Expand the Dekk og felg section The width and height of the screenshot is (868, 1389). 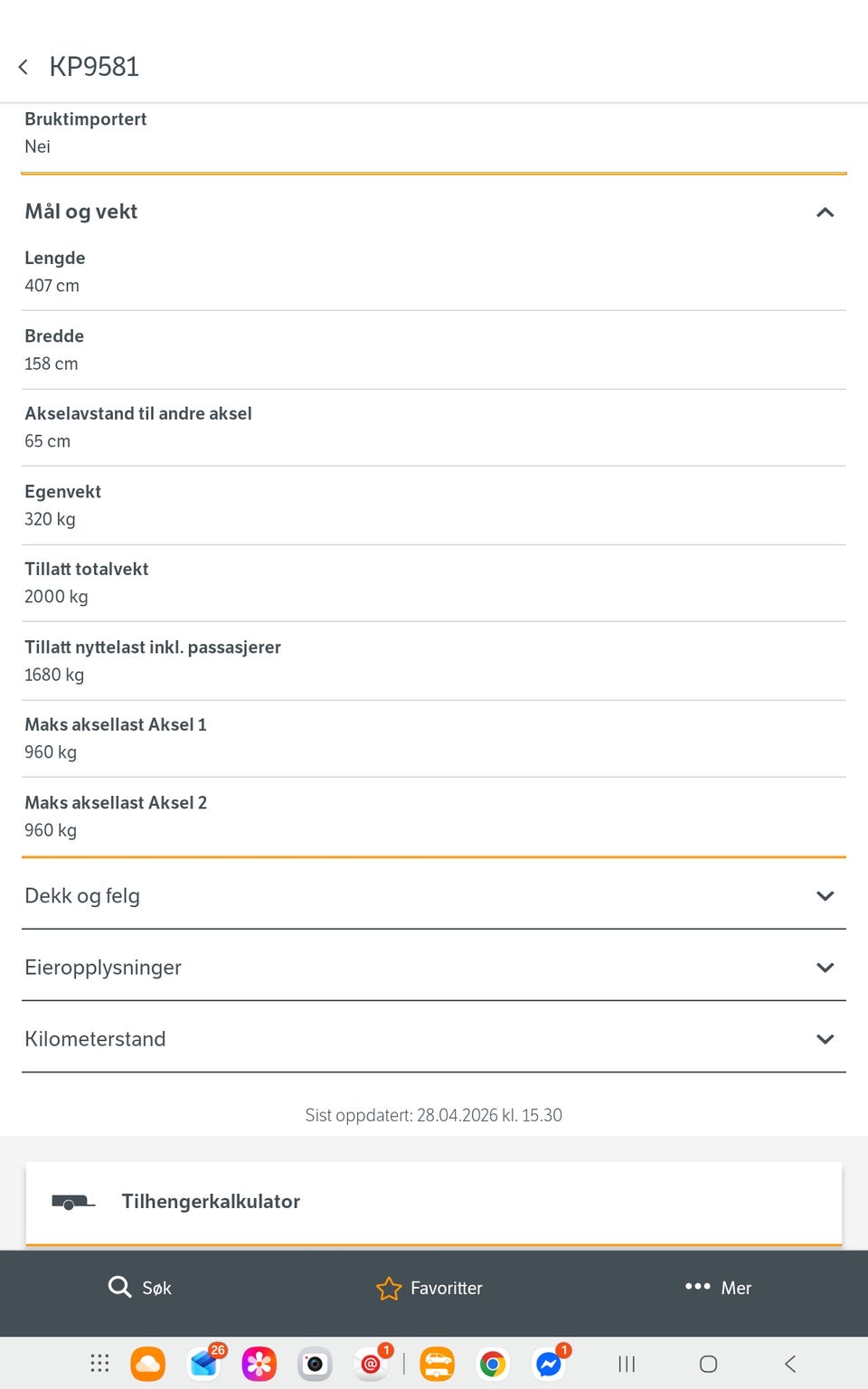[x=434, y=895]
